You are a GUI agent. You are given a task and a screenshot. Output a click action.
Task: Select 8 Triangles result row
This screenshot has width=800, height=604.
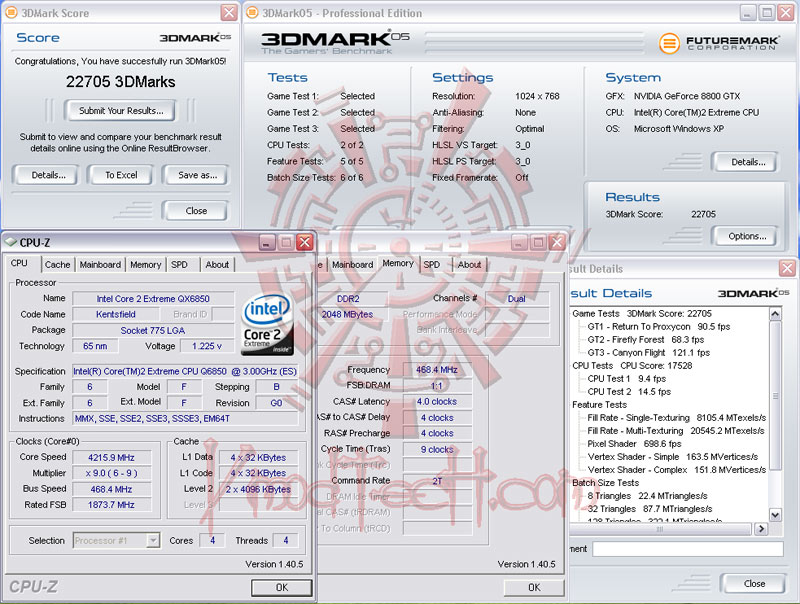coord(647,496)
